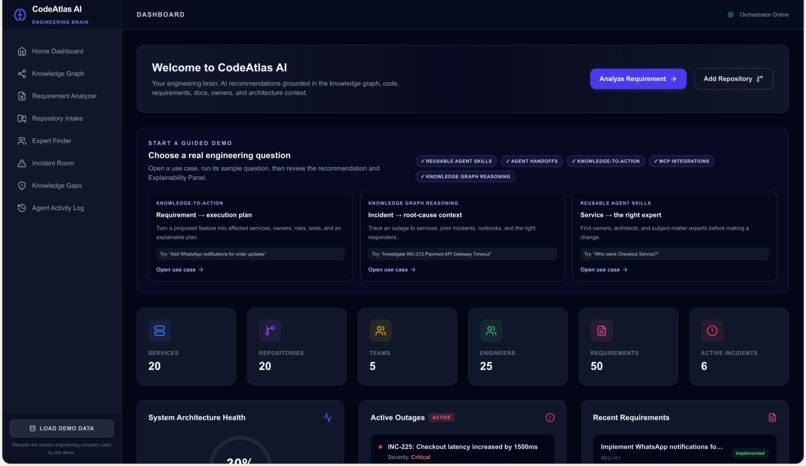Open Knowledge Gaps section
The image size is (806, 466).
click(x=62, y=185)
